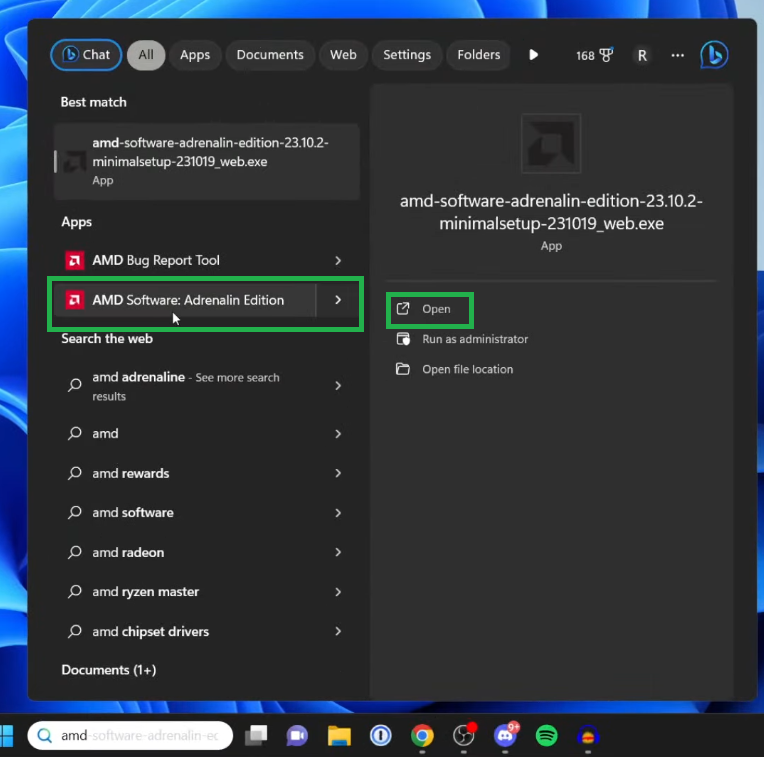764x757 pixels.
Task: Open the Windows Start button
Action: click(7, 736)
